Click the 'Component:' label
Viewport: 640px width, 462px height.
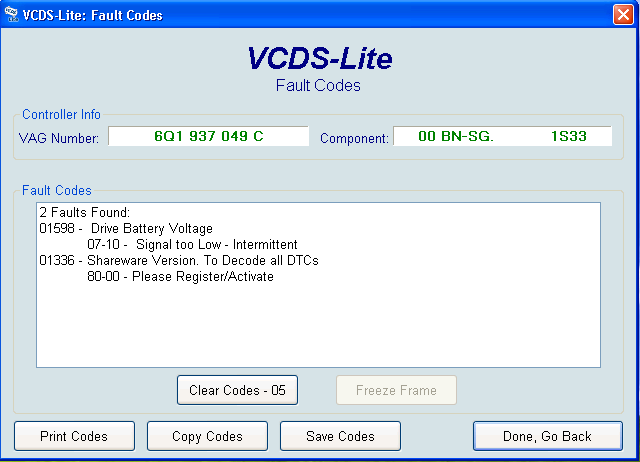tap(354, 138)
